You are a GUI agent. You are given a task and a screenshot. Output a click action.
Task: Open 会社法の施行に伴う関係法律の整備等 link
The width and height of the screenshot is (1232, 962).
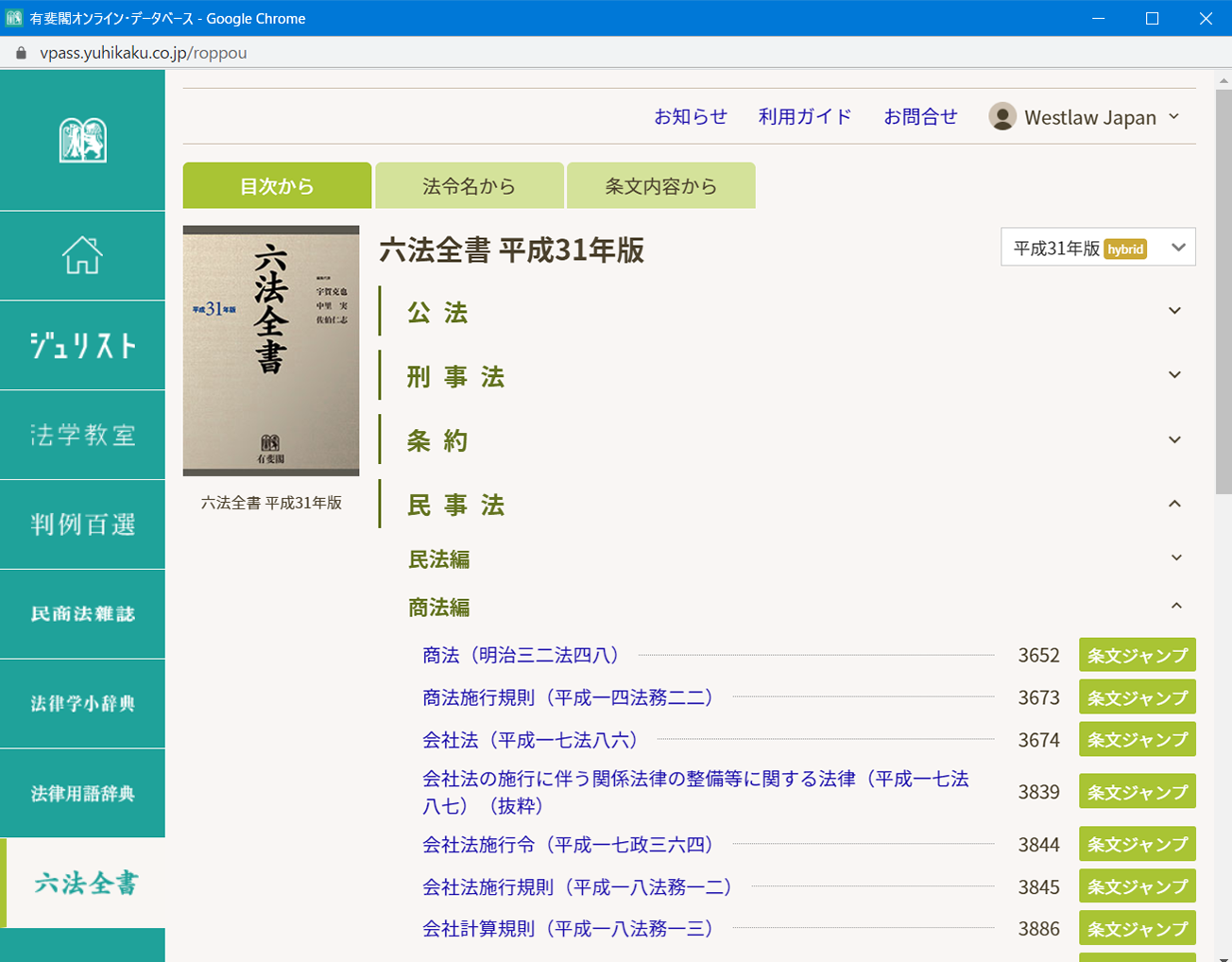tap(695, 792)
